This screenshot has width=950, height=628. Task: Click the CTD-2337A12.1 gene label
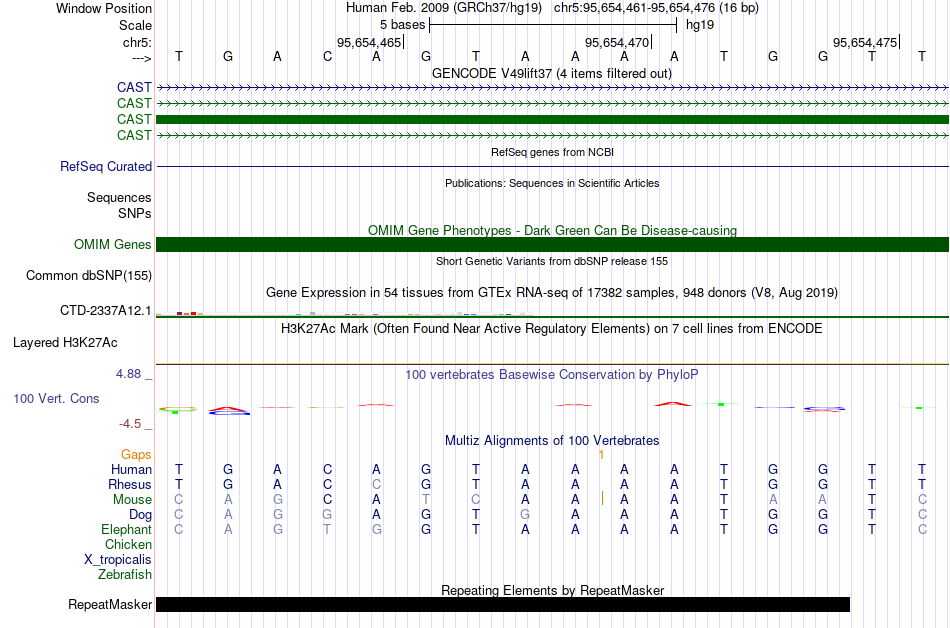(105, 311)
